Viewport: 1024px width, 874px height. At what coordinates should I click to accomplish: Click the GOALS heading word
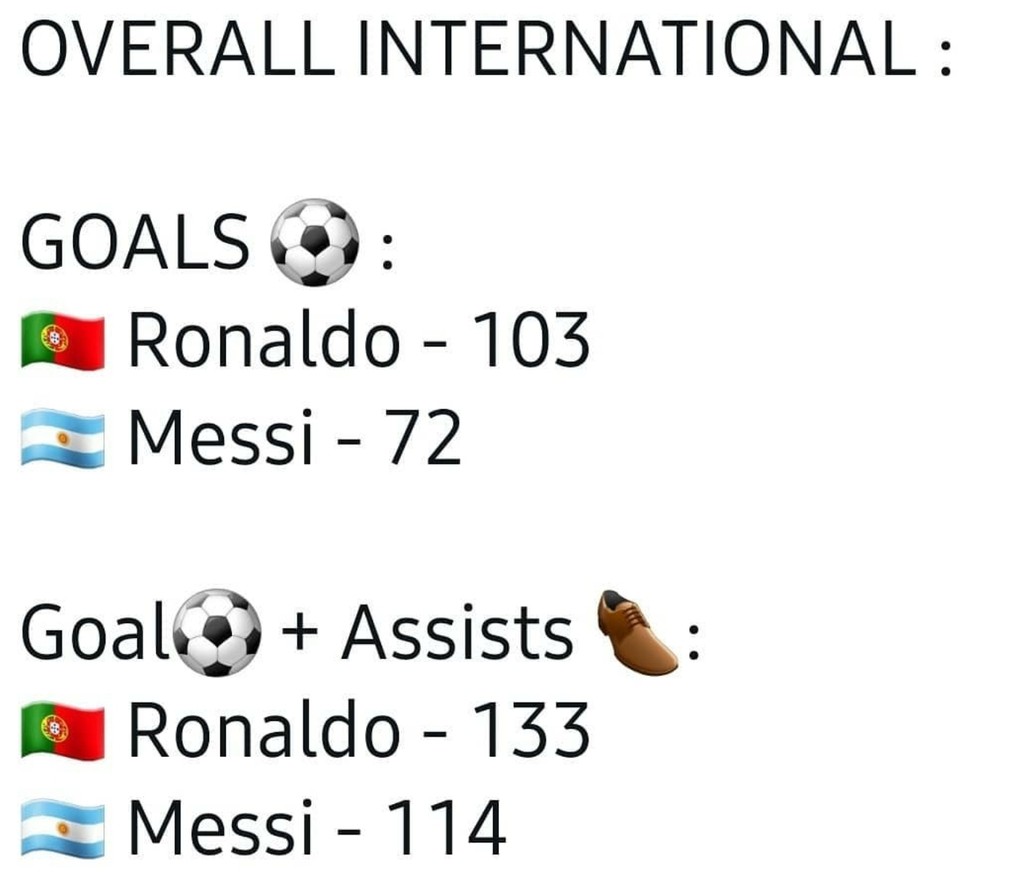[x=135, y=242]
